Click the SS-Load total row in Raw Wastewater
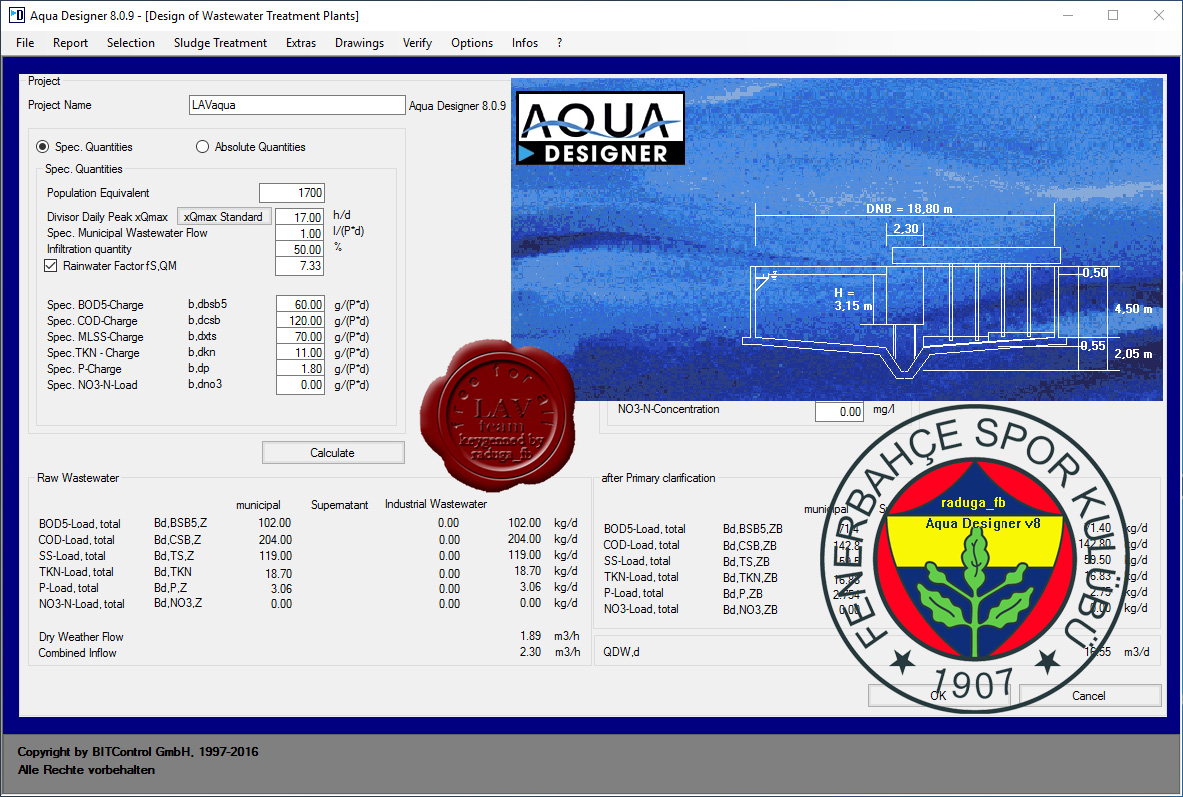 pyautogui.click(x=308, y=555)
